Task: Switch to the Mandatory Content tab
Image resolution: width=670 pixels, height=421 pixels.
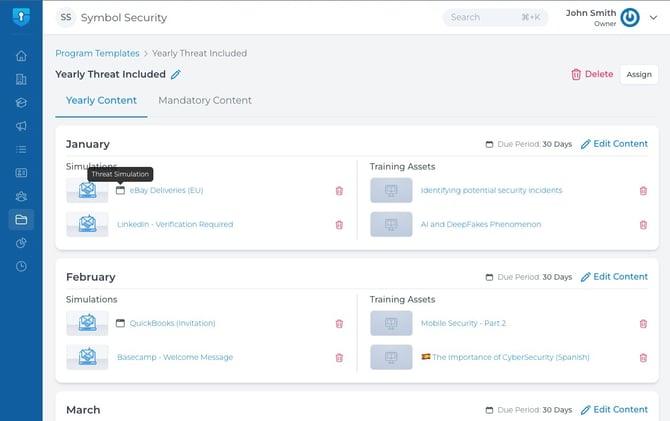Action: pos(205,100)
